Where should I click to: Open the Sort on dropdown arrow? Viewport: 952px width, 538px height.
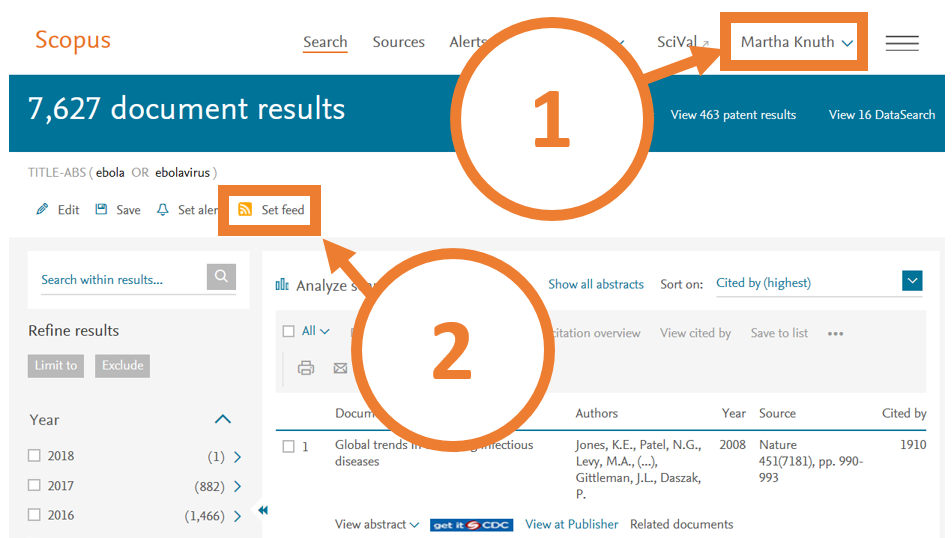tap(912, 281)
